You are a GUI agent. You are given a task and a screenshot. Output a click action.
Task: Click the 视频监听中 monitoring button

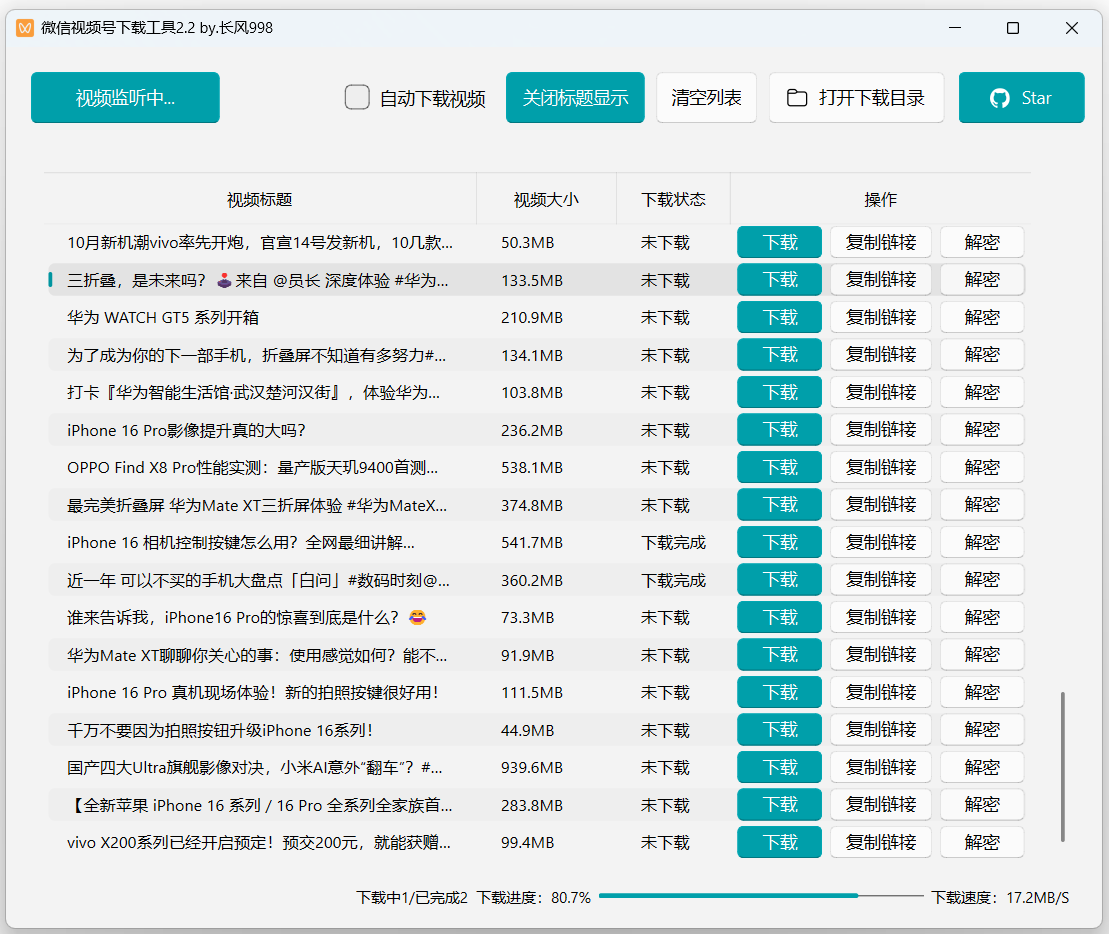124,97
